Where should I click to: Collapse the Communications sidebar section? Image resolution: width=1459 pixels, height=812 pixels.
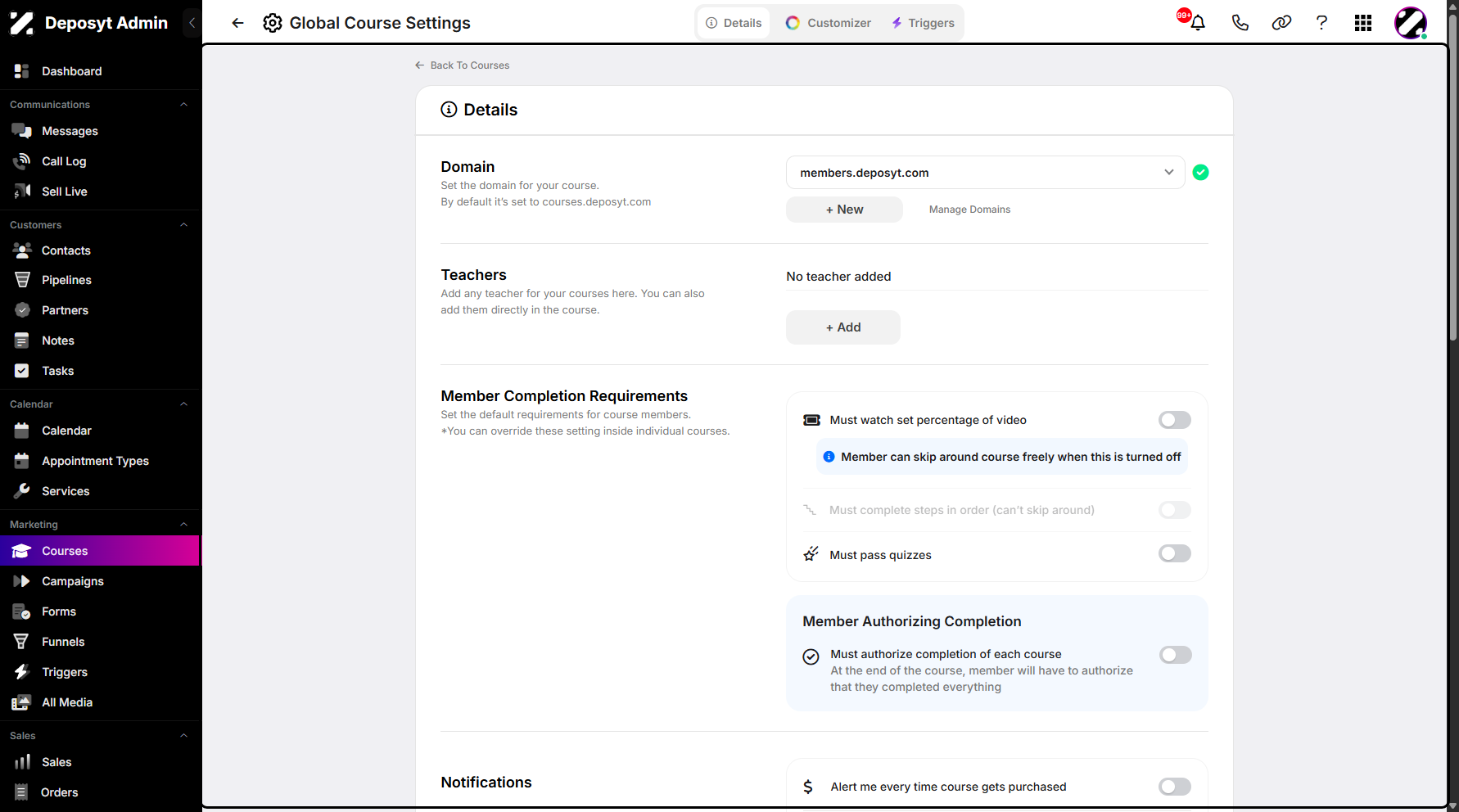[183, 105]
